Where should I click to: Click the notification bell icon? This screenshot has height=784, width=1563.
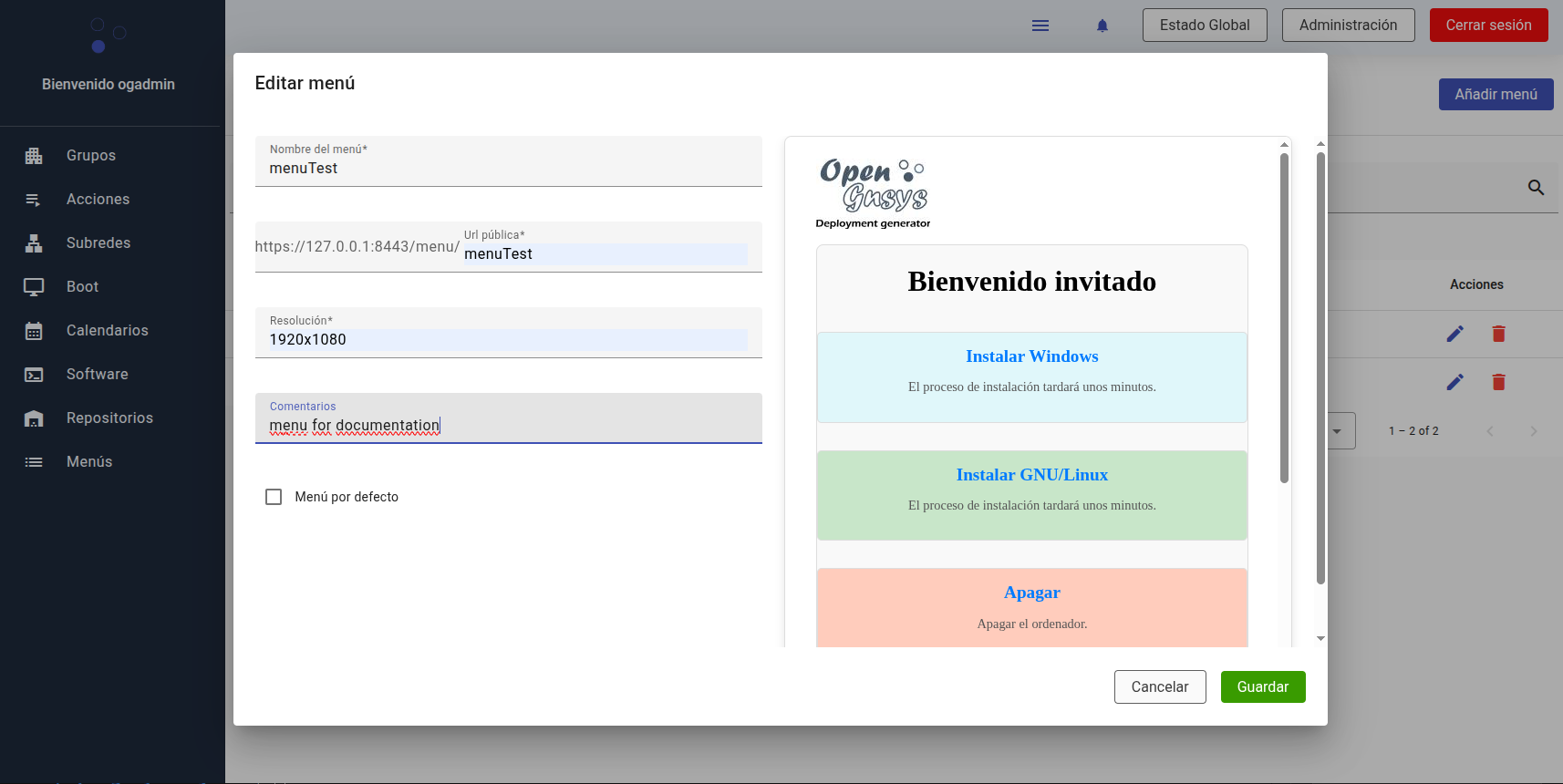click(x=1102, y=26)
